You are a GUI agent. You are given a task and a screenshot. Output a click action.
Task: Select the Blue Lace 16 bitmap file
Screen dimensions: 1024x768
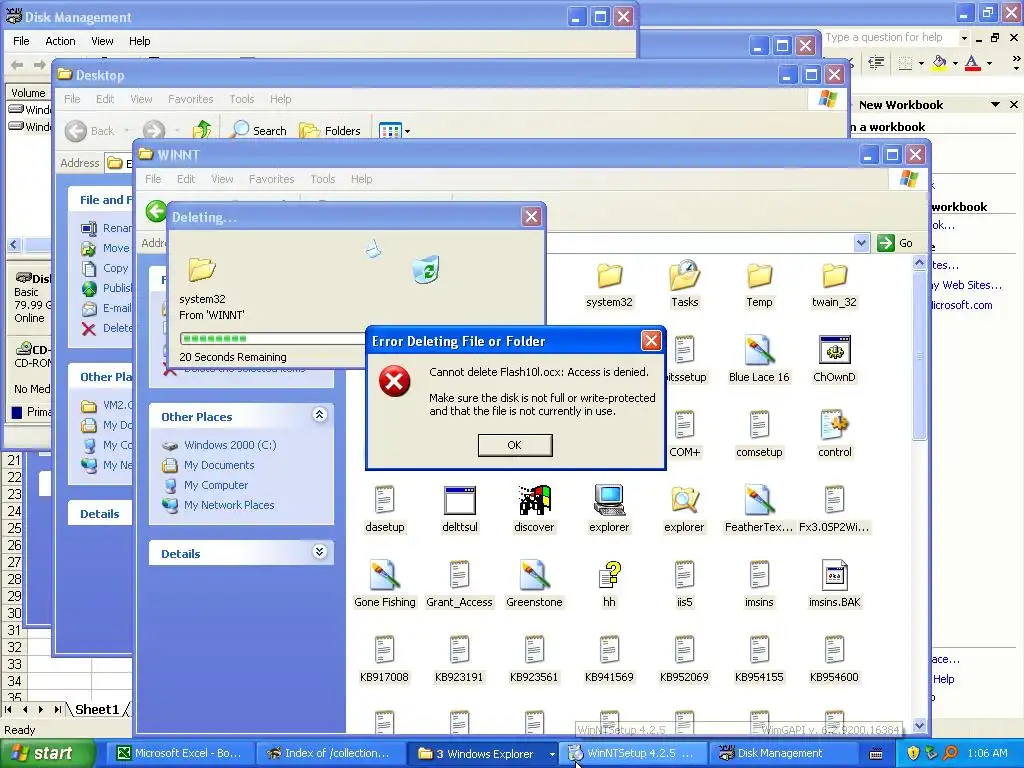click(x=759, y=359)
